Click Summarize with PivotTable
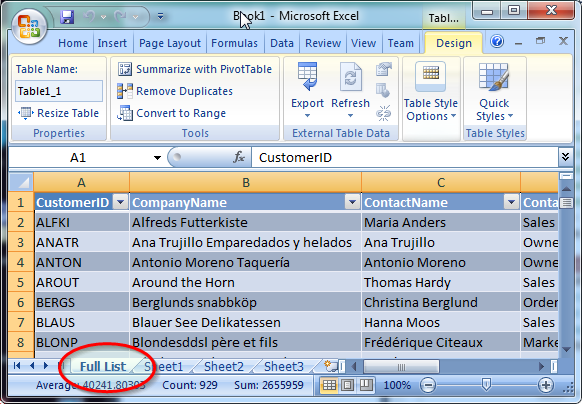The width and height of the screenshot is (582, 404). 195,69
